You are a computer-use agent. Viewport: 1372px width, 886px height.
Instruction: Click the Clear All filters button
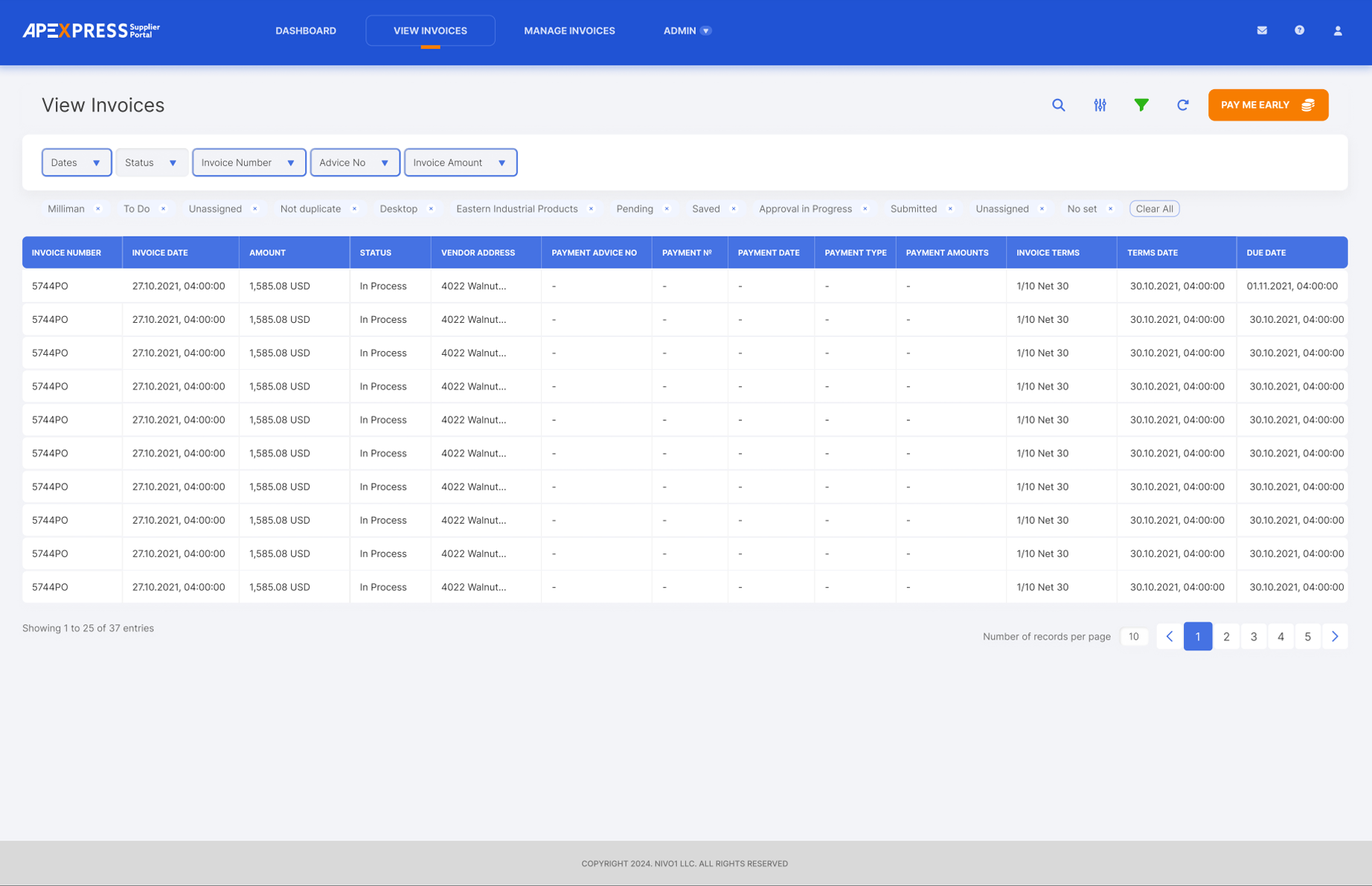tap(1154, 209)
